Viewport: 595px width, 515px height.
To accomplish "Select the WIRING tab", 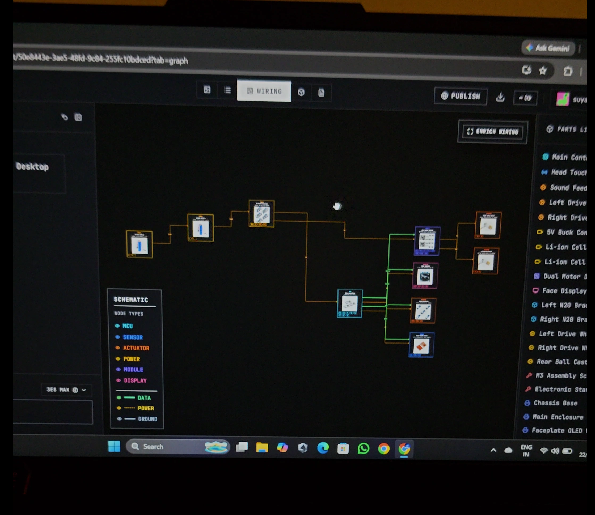I will pos(264,91).
